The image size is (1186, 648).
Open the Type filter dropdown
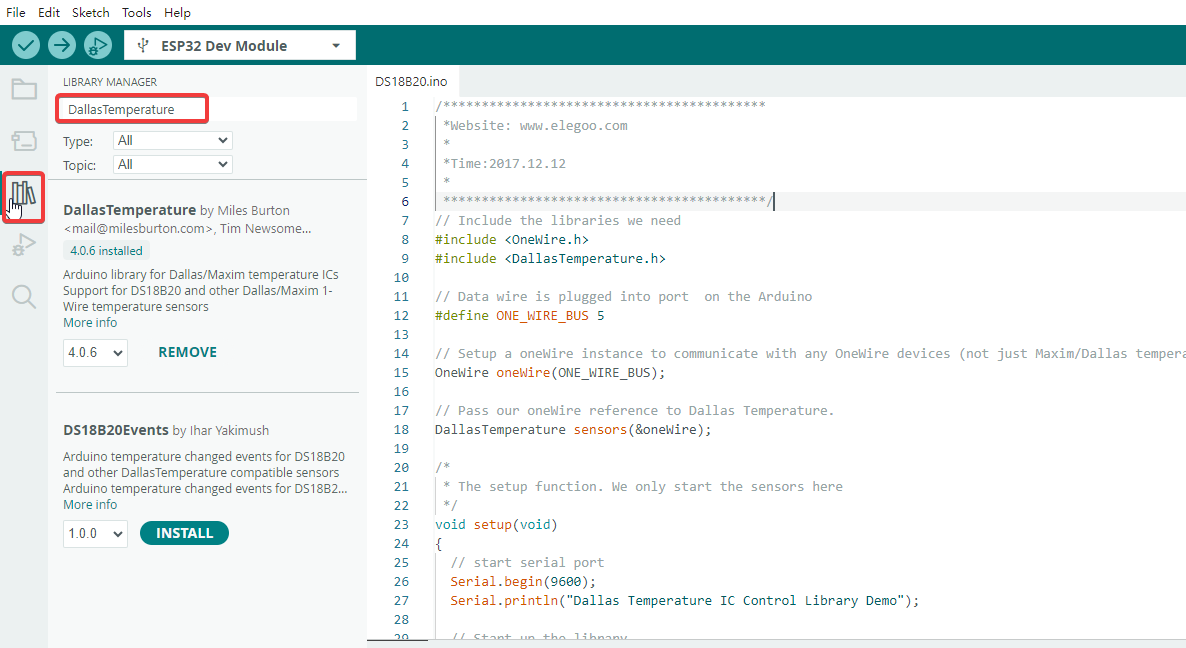pyautogui.click(x=172, y=141)
